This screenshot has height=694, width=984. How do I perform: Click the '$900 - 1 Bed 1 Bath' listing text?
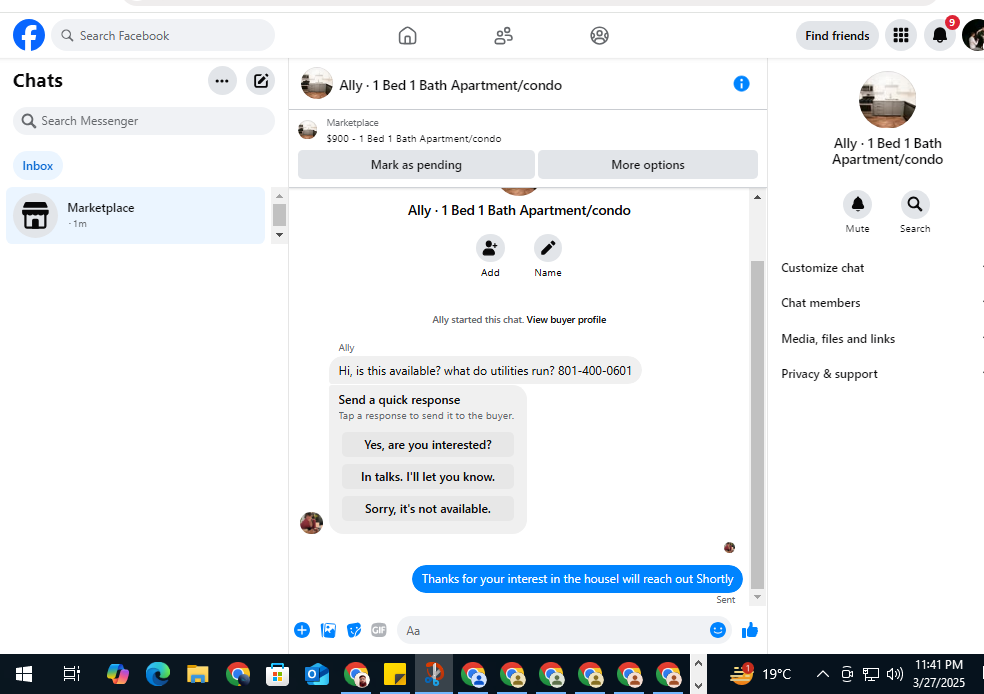[414, 139]
